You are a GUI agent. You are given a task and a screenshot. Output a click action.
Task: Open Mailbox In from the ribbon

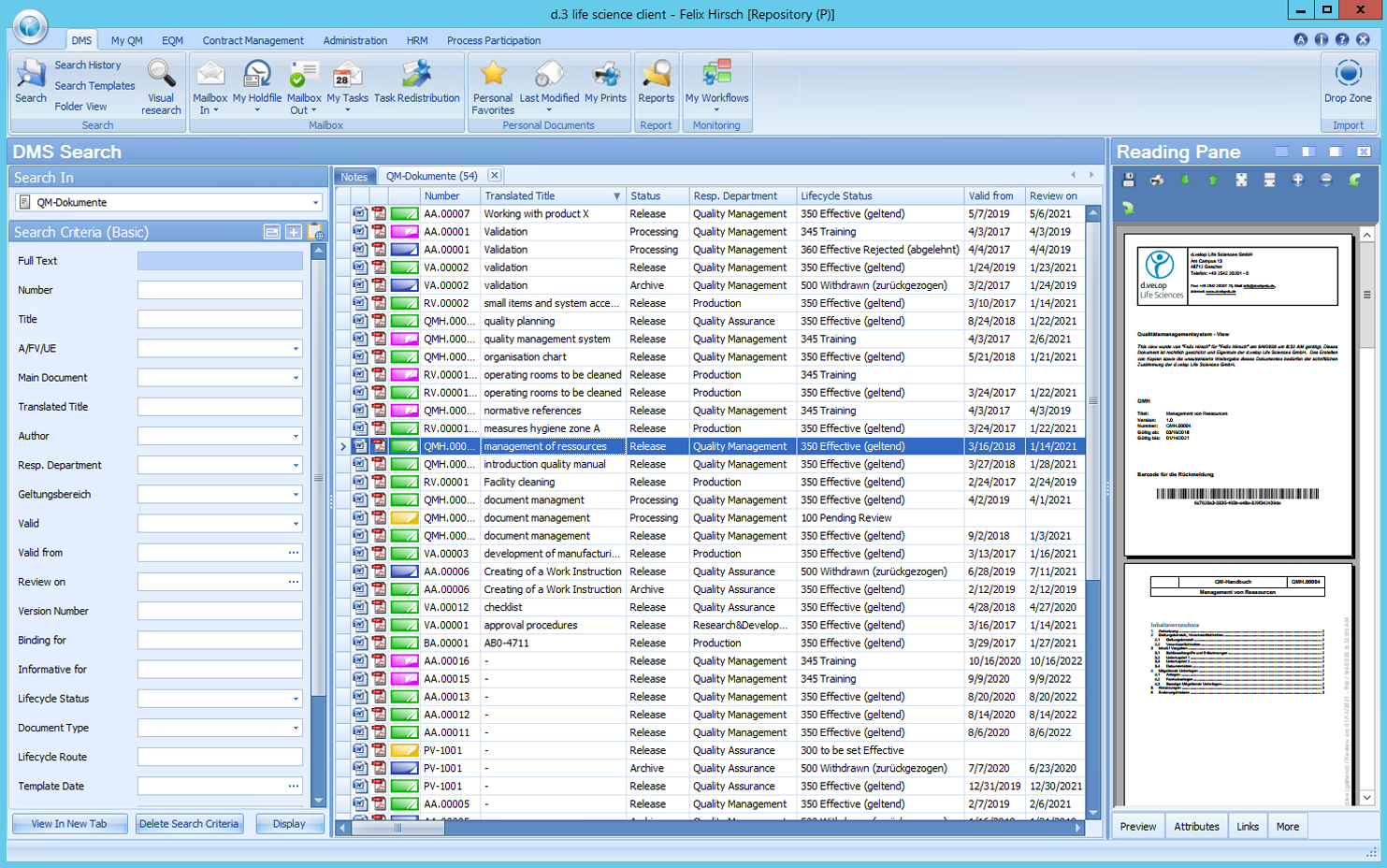[210, 74]
